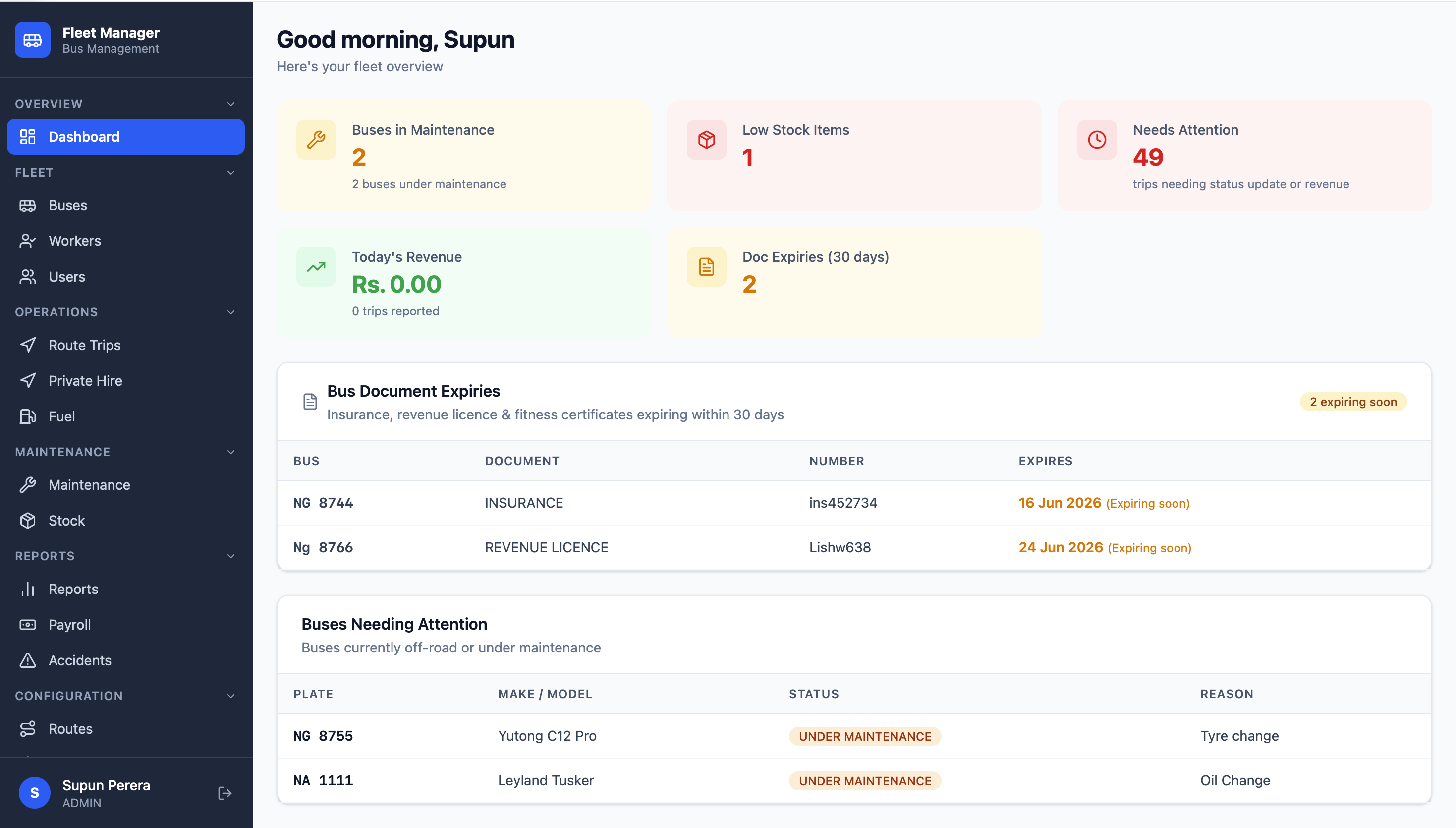Viewport: 1456px width, 828px height.
Task: Click the Maintenance wrench icon in sidebar
Action: coord(27,485)
